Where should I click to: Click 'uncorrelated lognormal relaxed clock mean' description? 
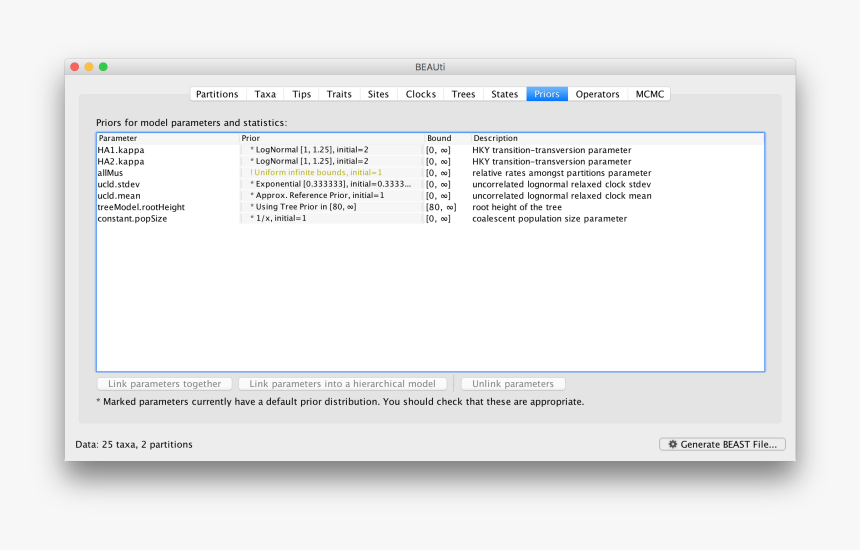point(562,196)
